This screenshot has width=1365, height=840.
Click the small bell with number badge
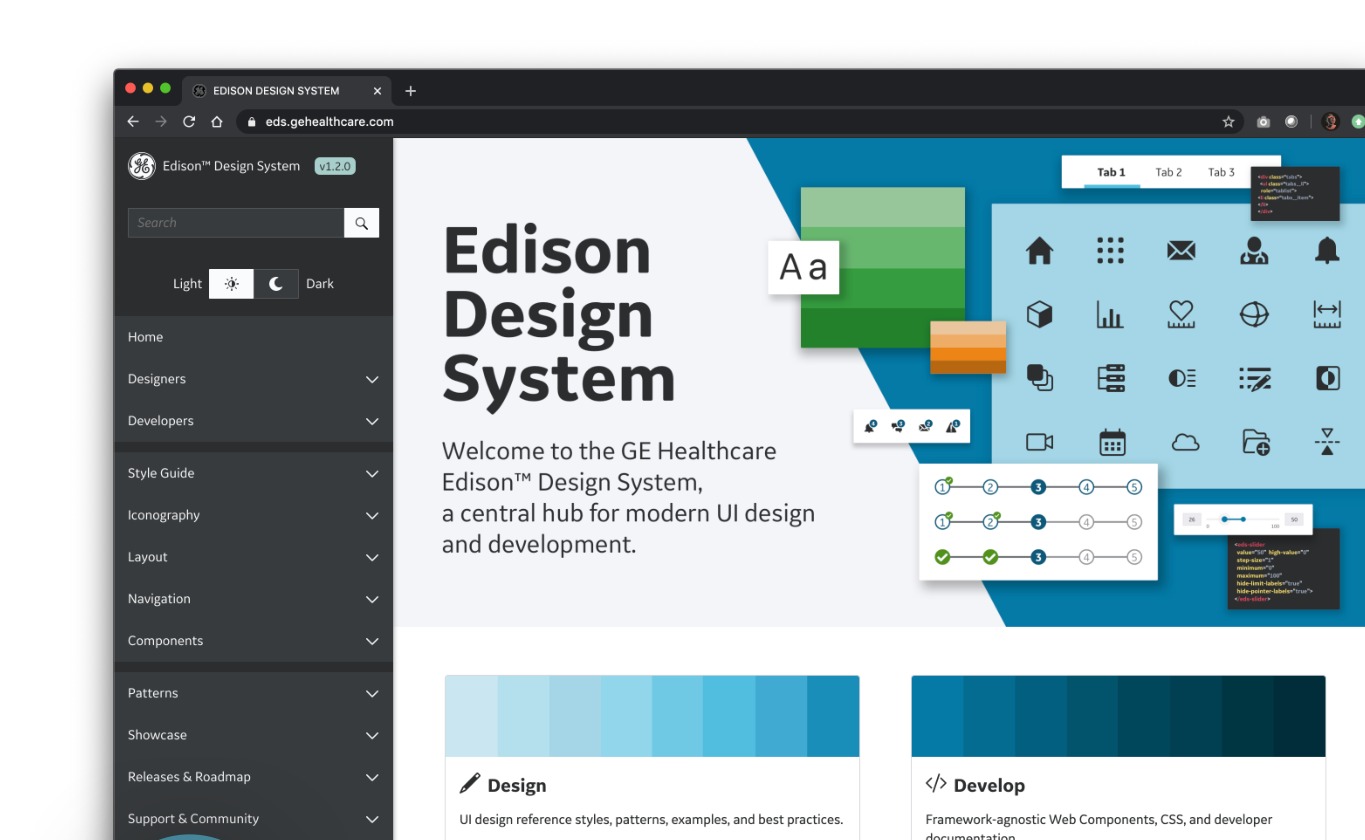870,426
